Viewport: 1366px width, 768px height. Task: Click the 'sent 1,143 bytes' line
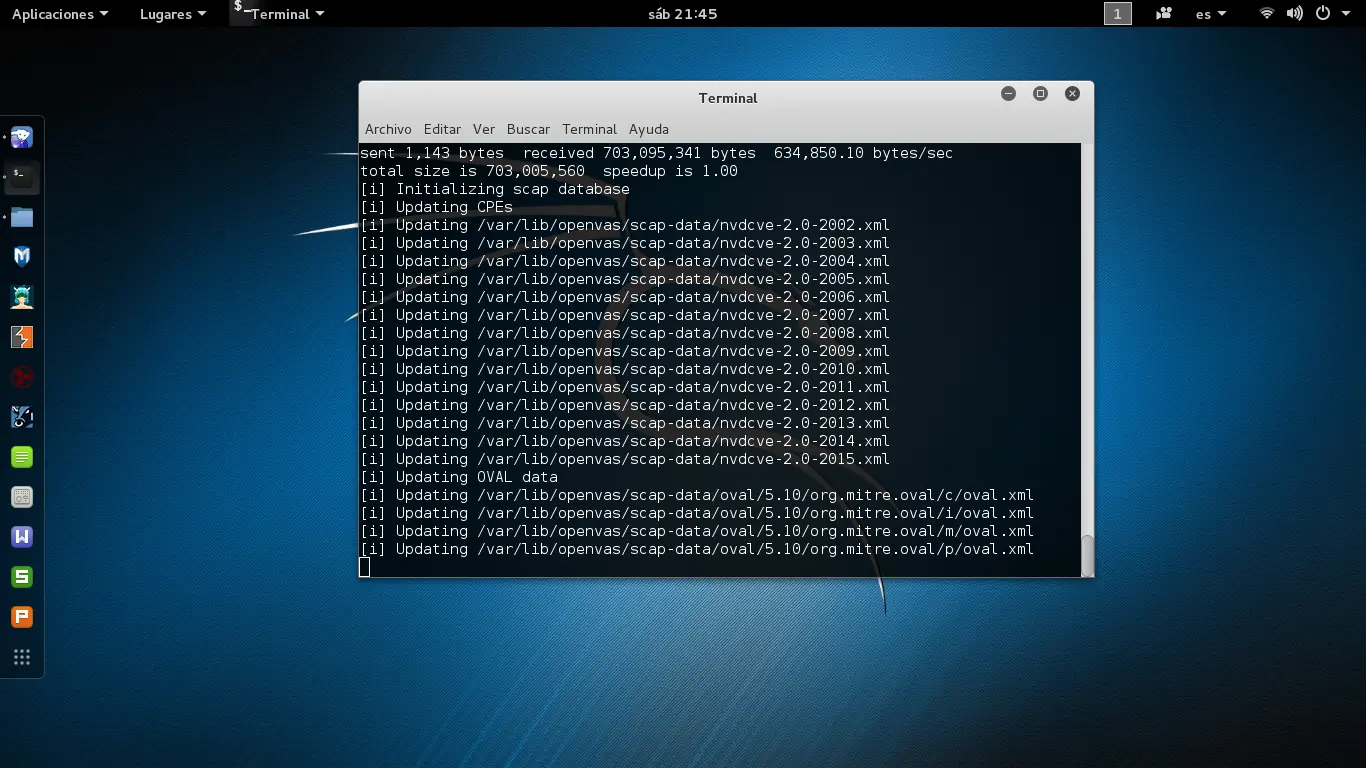pyautogui.click(x=656, y=153)
